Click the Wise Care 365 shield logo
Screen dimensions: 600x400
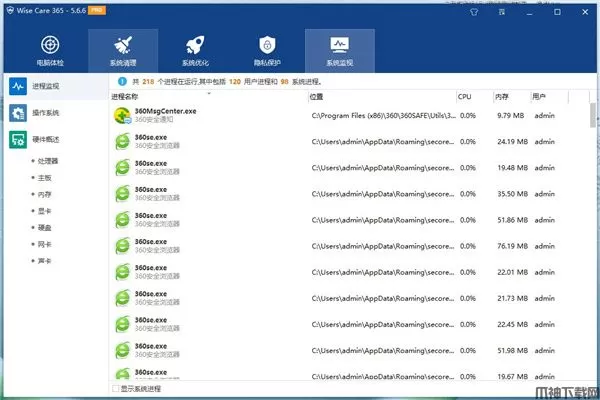(10, 10)
